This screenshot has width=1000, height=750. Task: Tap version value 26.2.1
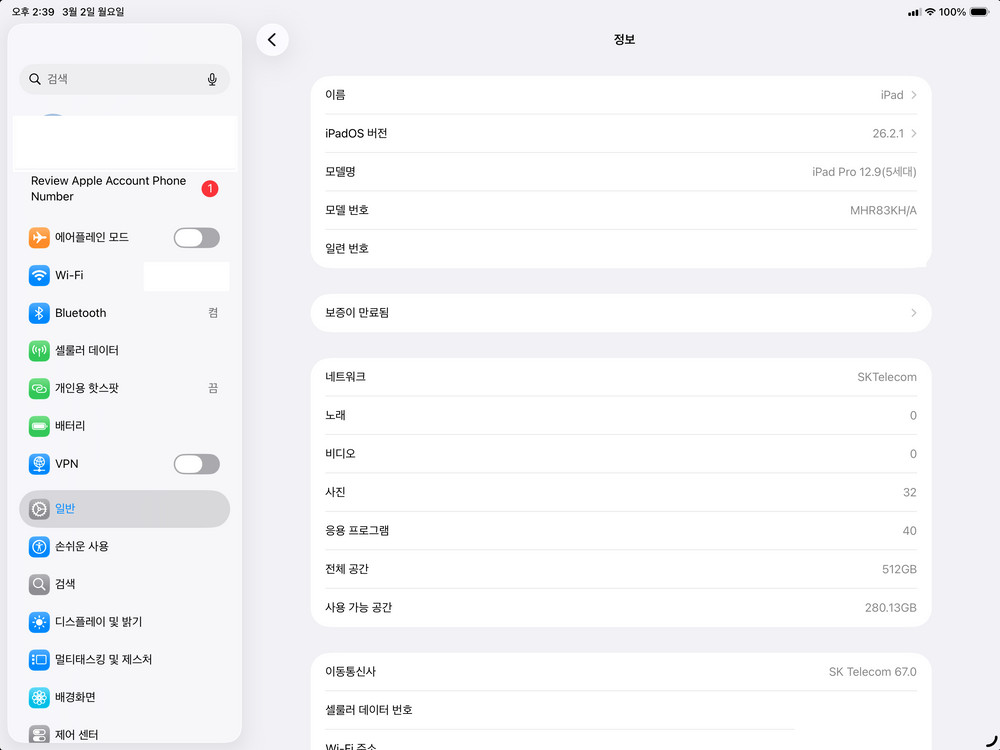coord(888,133)
